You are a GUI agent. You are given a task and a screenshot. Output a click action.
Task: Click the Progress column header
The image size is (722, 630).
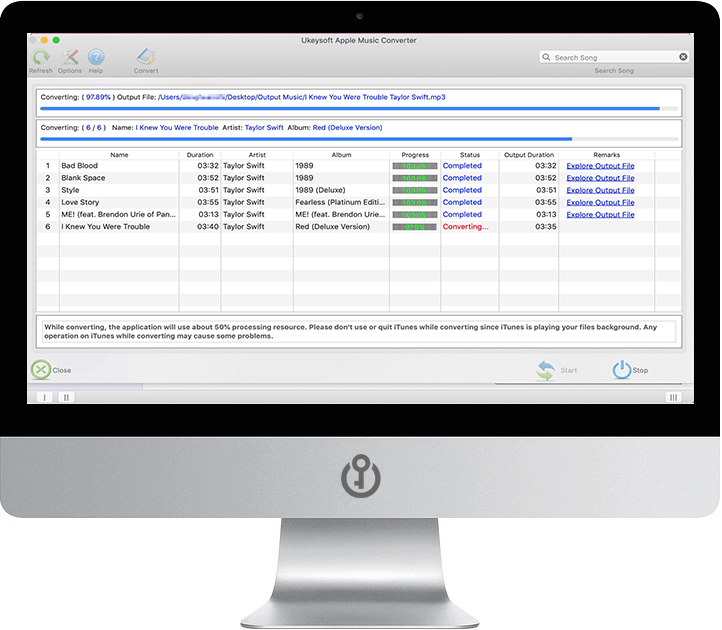(415, 155)
